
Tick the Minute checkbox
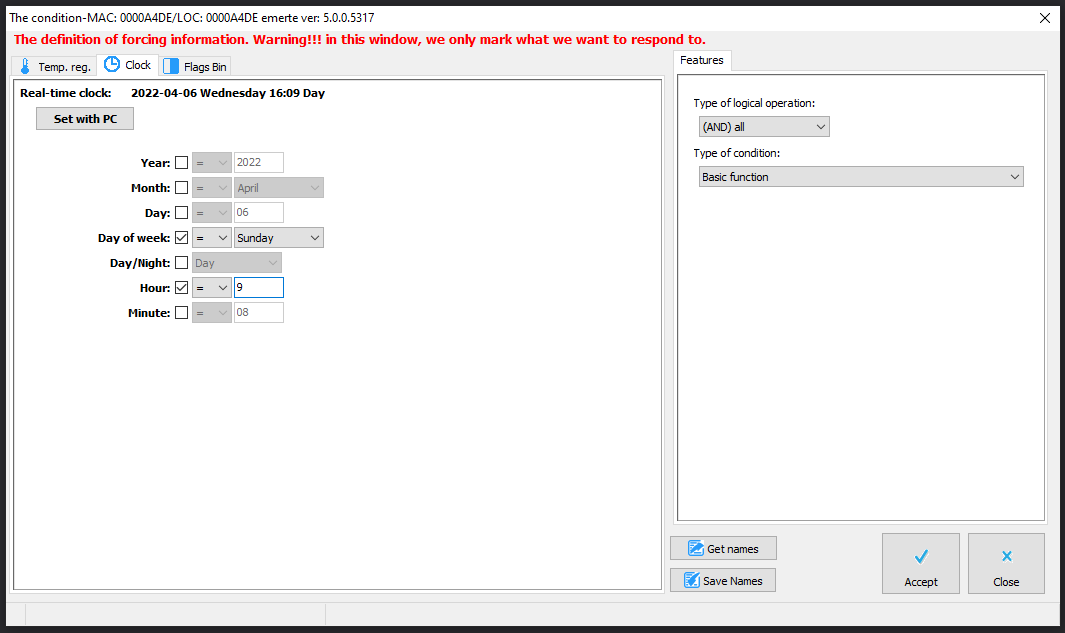[181, 312]
